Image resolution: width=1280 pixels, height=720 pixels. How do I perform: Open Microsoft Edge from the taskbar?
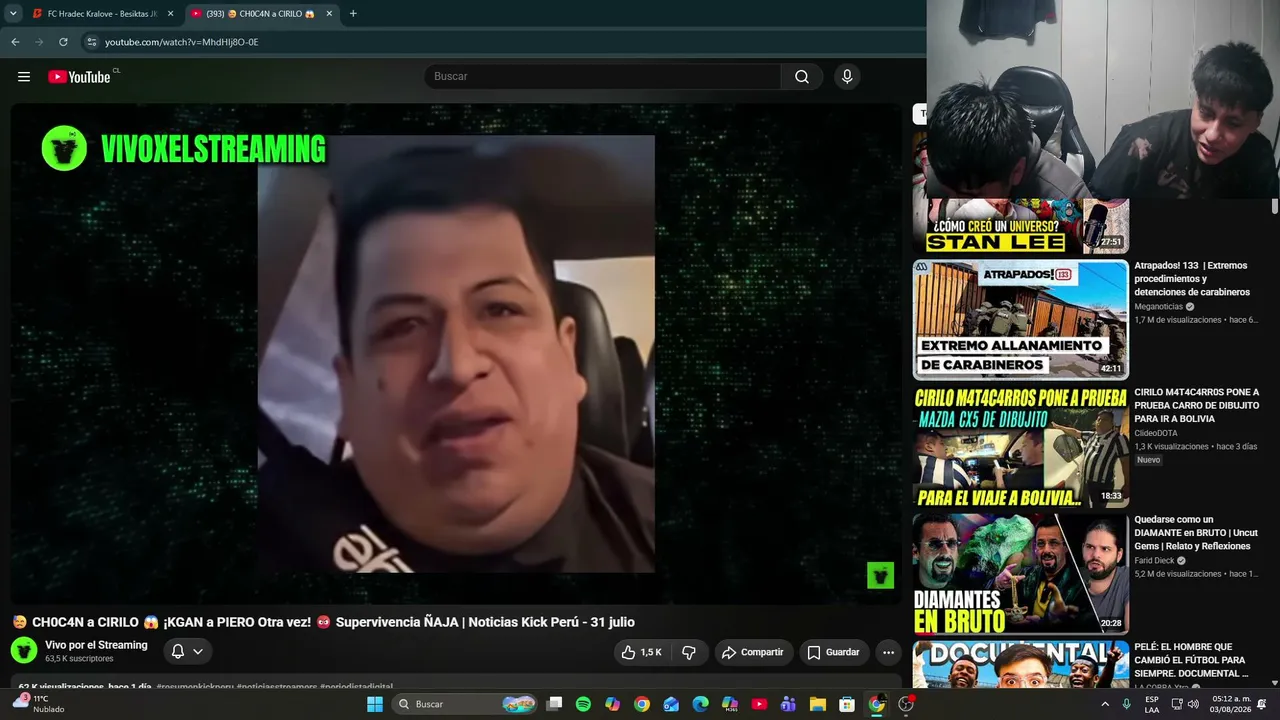(700, 704)
